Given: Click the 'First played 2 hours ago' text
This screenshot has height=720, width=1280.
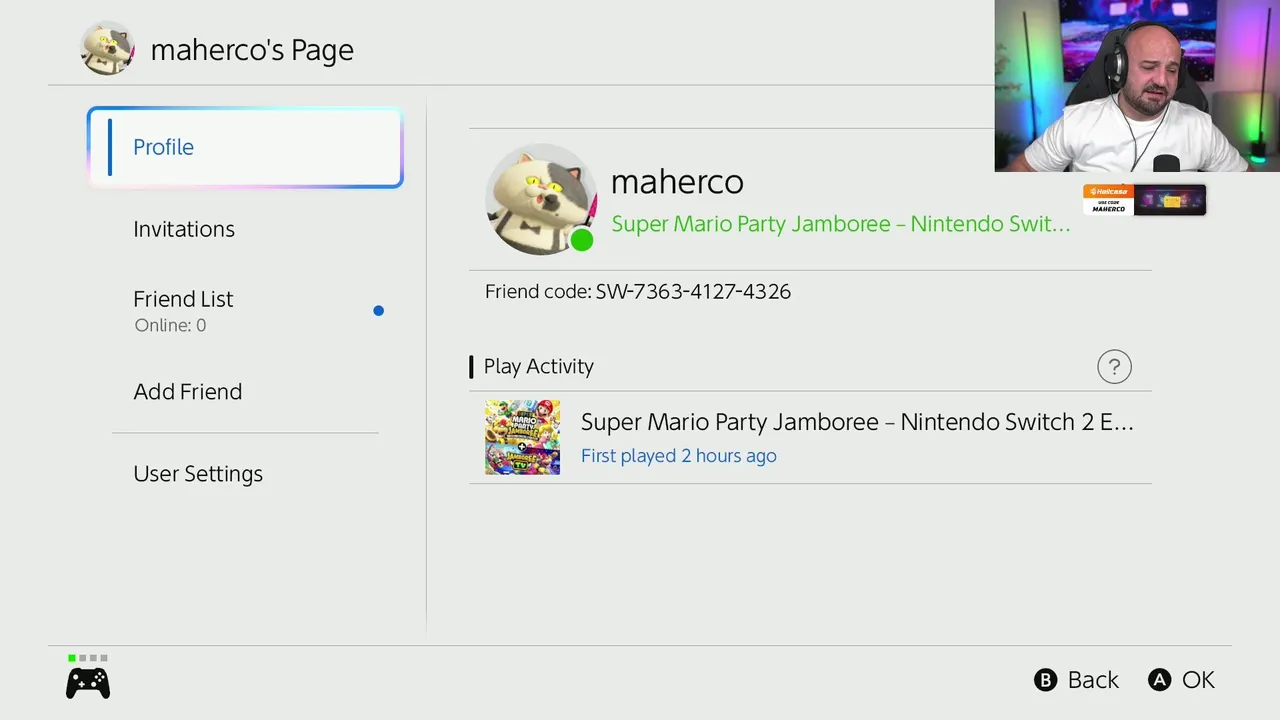Looking at the screenshot, I should click(679, 456).
